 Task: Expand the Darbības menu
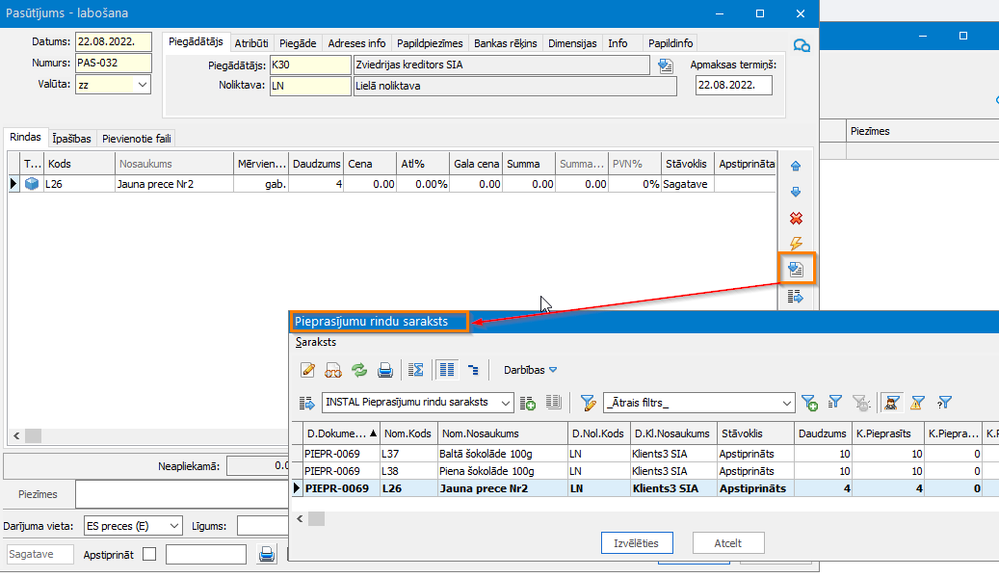point(530,370)
